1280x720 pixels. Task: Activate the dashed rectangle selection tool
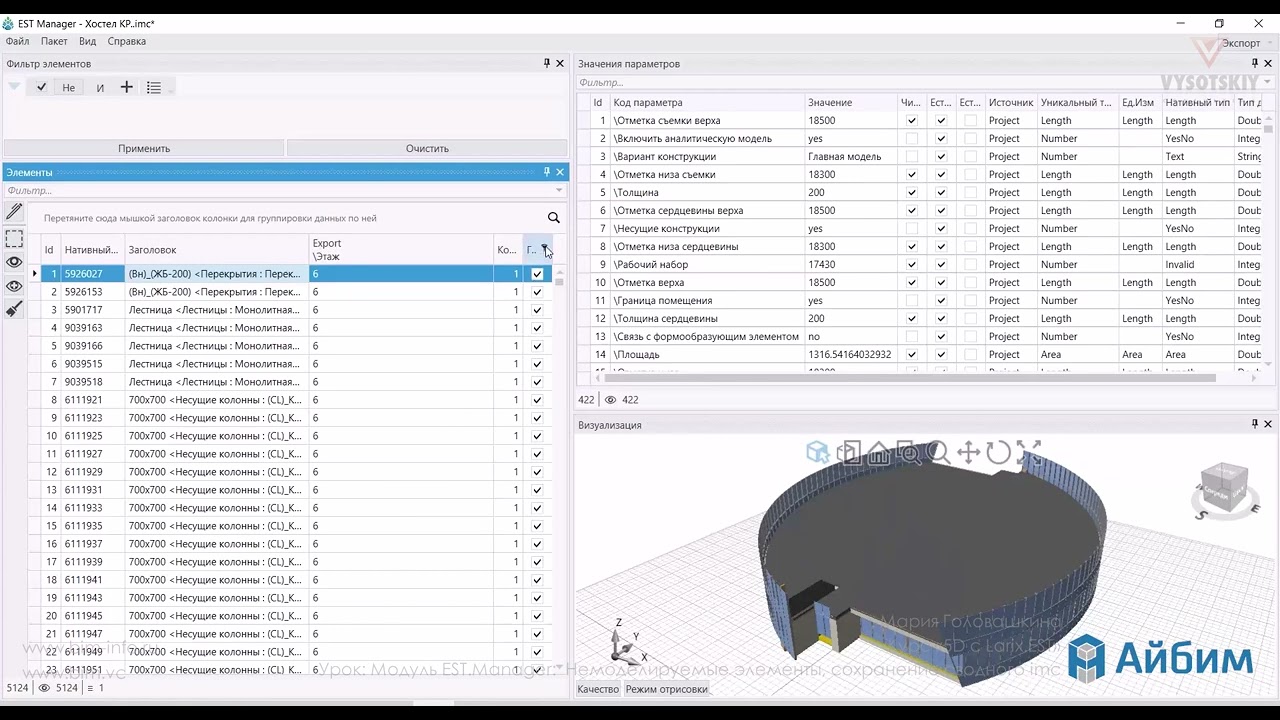pos(14,238)
